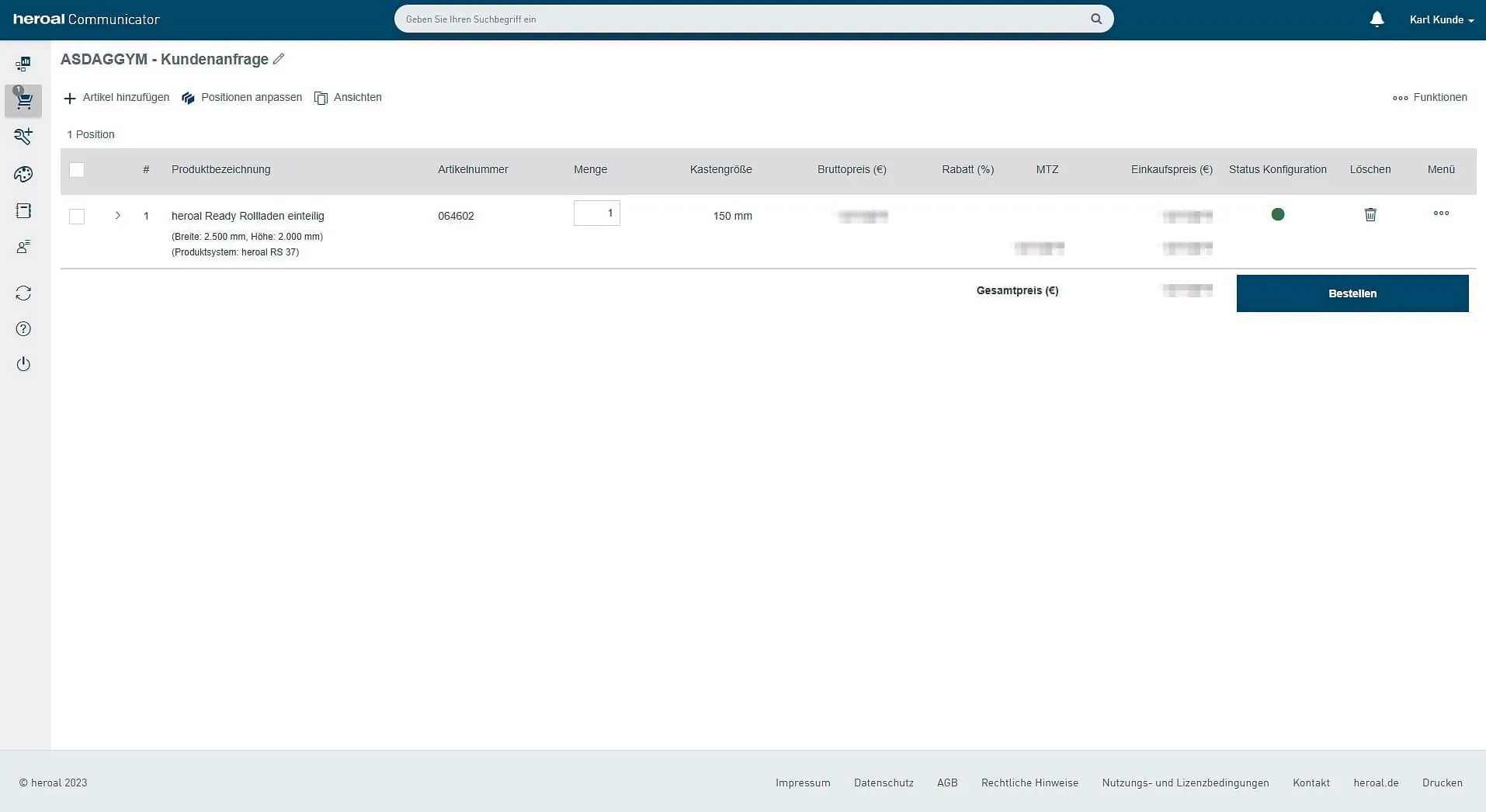The width and height of the screenshot is (1486, 812).
Task: Open the help question mark icon
Action: 23,329
